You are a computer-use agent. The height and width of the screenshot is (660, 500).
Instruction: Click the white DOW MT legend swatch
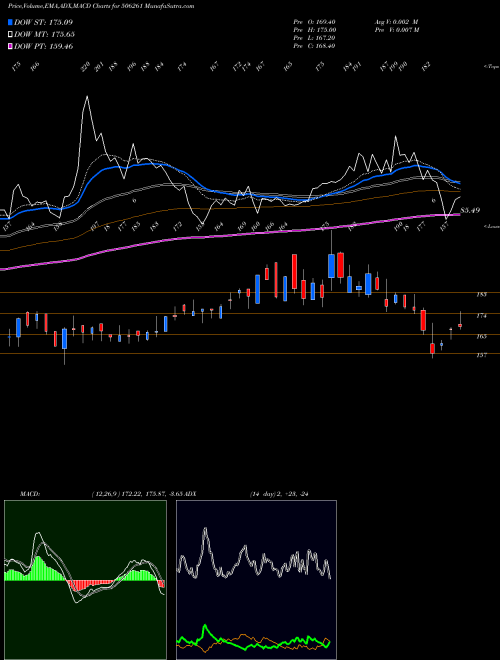(x=10, y=35)
